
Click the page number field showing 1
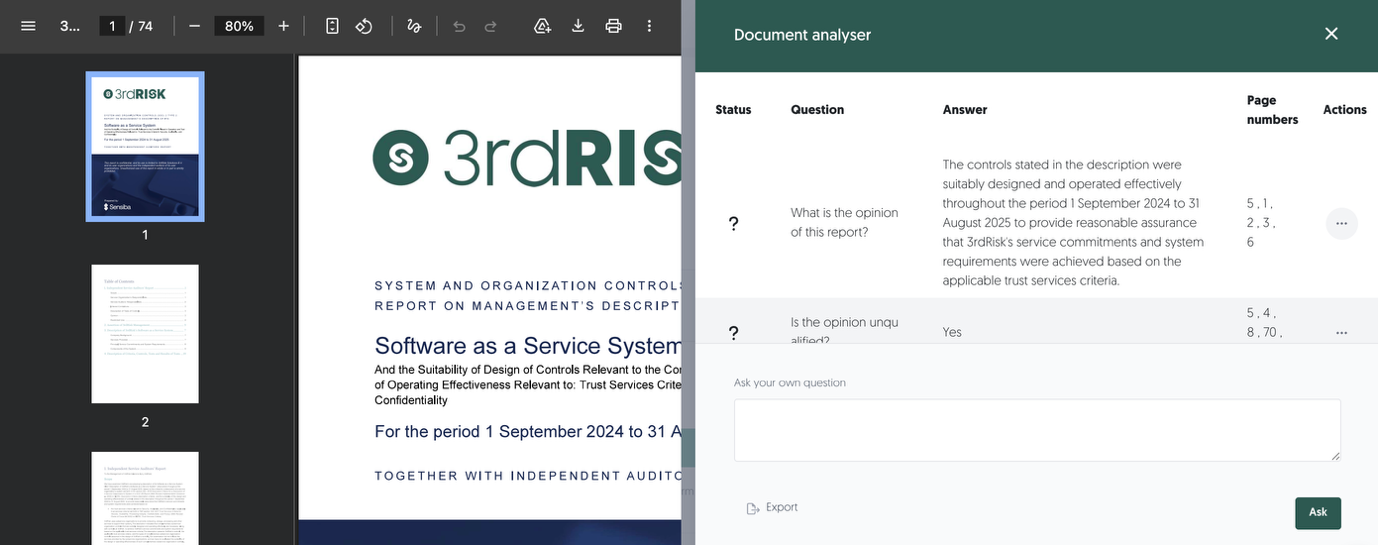pyautogui.click(x=112, y=26)
